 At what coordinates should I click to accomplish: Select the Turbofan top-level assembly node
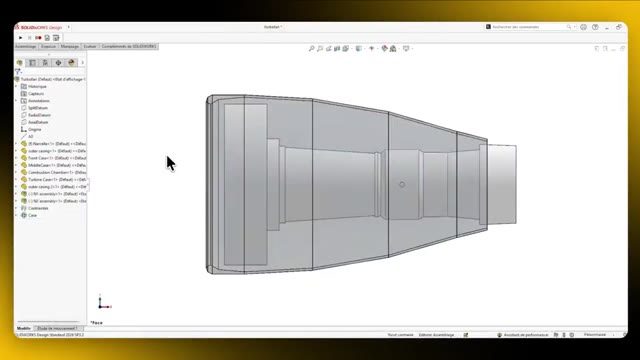(x=50, y=79)
